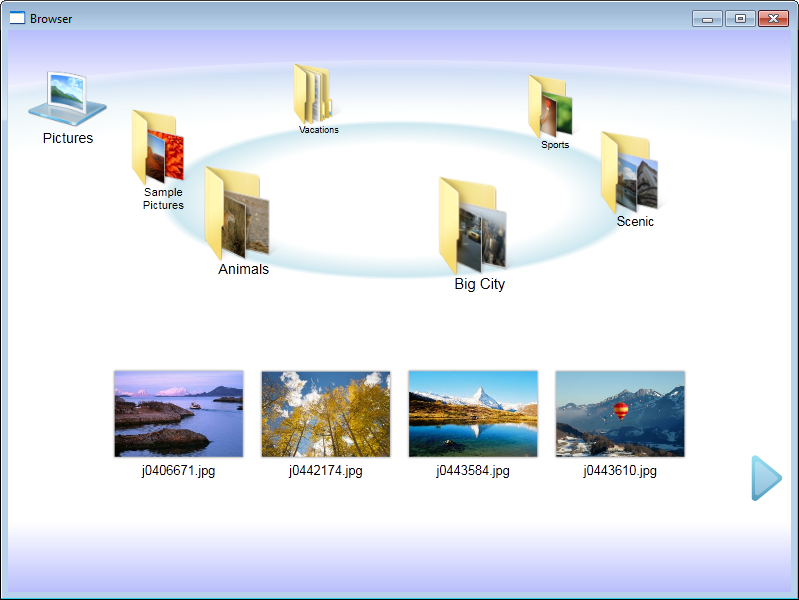Click the Big City label text
This screenshot has width=799, height=600.
[x=480, y=284]
